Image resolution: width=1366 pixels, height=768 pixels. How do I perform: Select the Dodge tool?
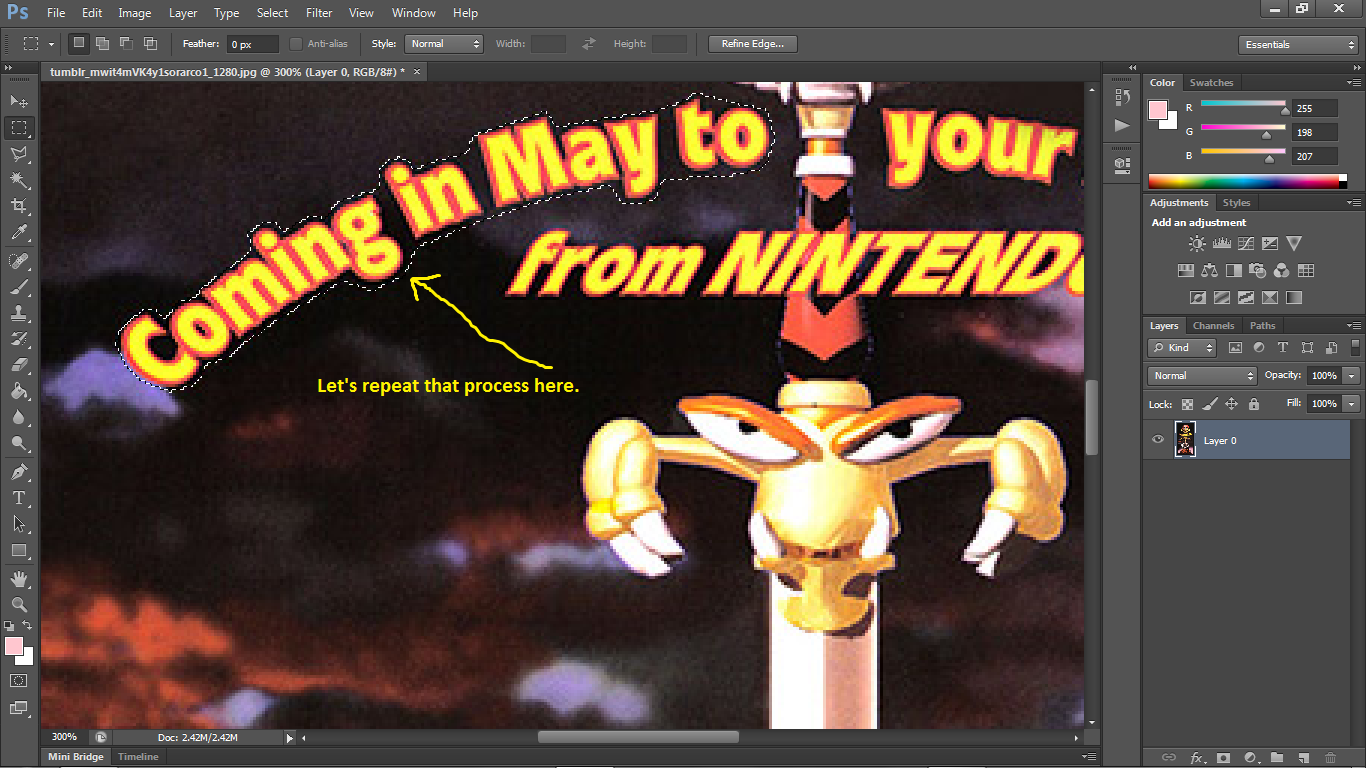click(19, 443)
